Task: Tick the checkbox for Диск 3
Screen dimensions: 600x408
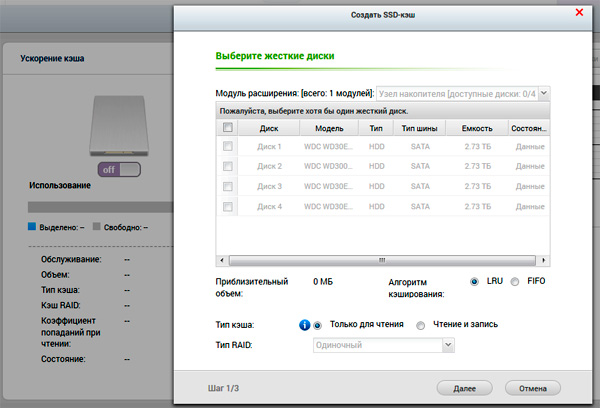Action: click(x=228, y=187)
